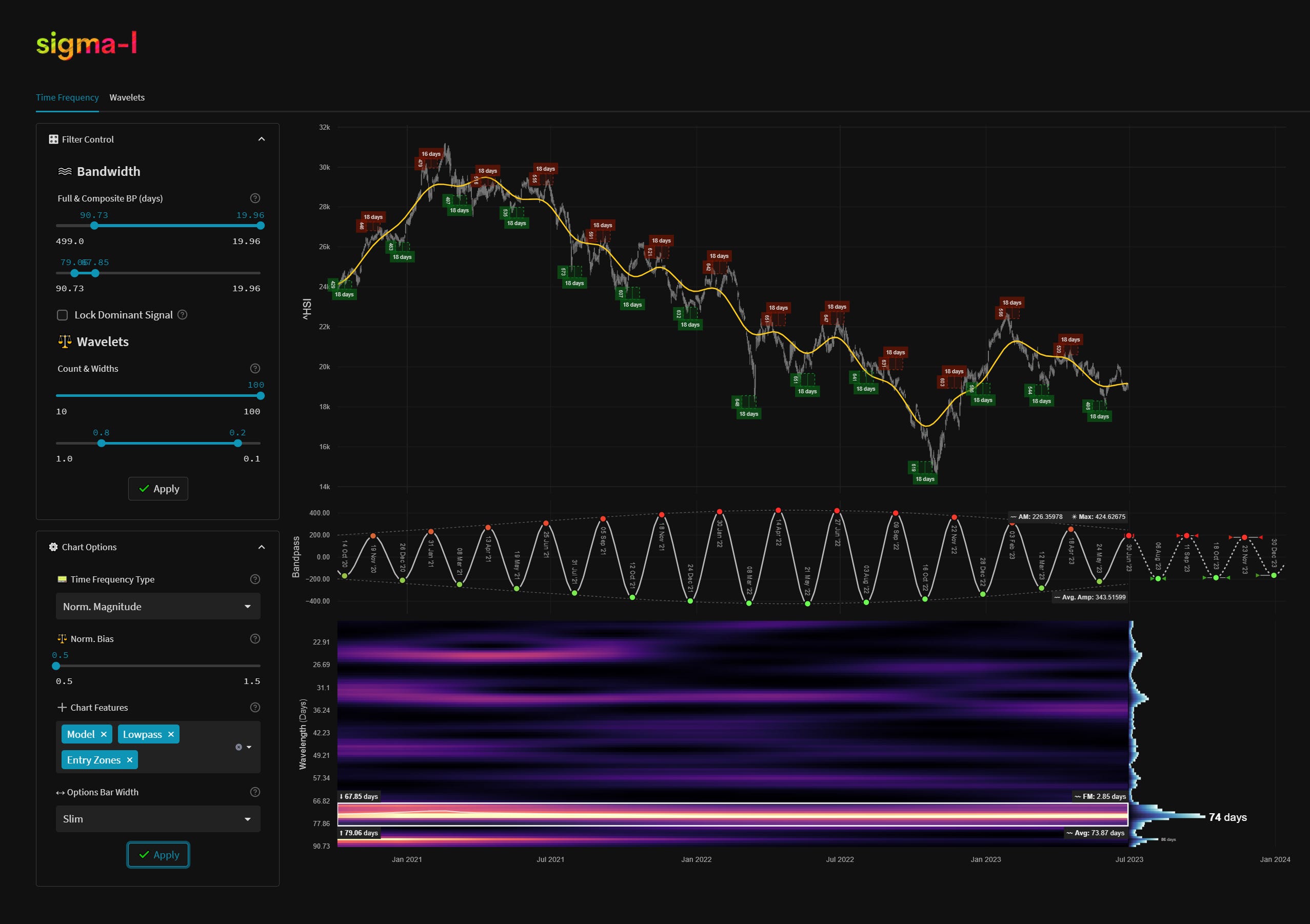Viewport: 1310px width, 924px height.
Task: Remove the Model chart feature tag
Action: [104, 735]
